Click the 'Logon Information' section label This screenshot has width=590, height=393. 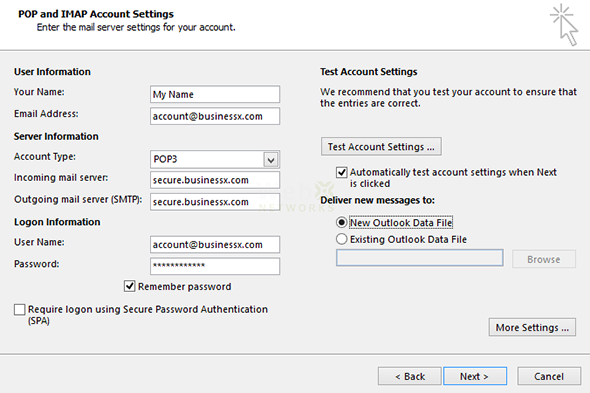pyautogui.click(x=57, y=222)
